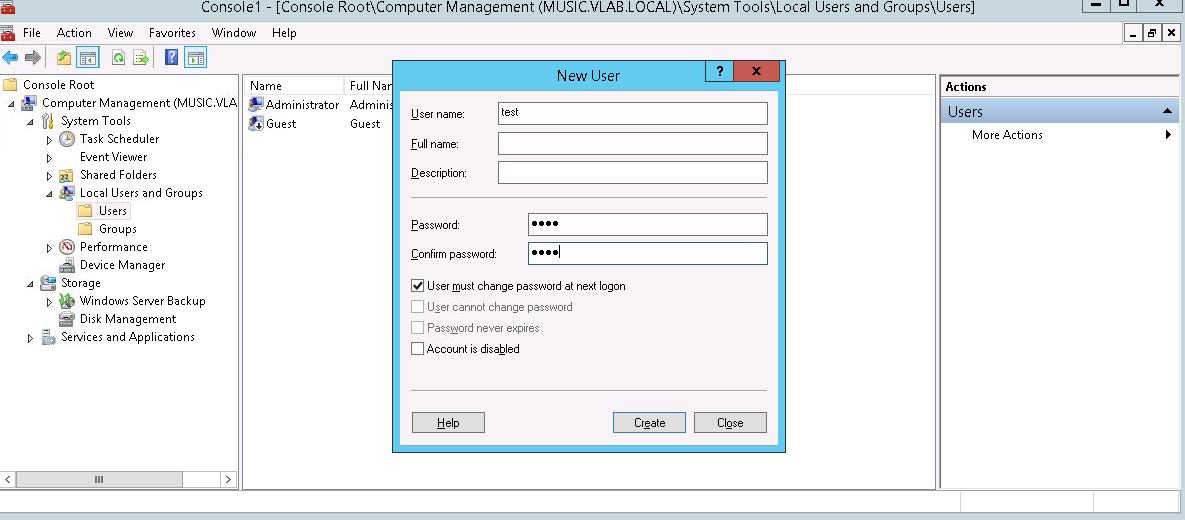This screenshot has height=520, width=1185.
Task: Collapse the Storage node
Action: [x=30, y=284]
